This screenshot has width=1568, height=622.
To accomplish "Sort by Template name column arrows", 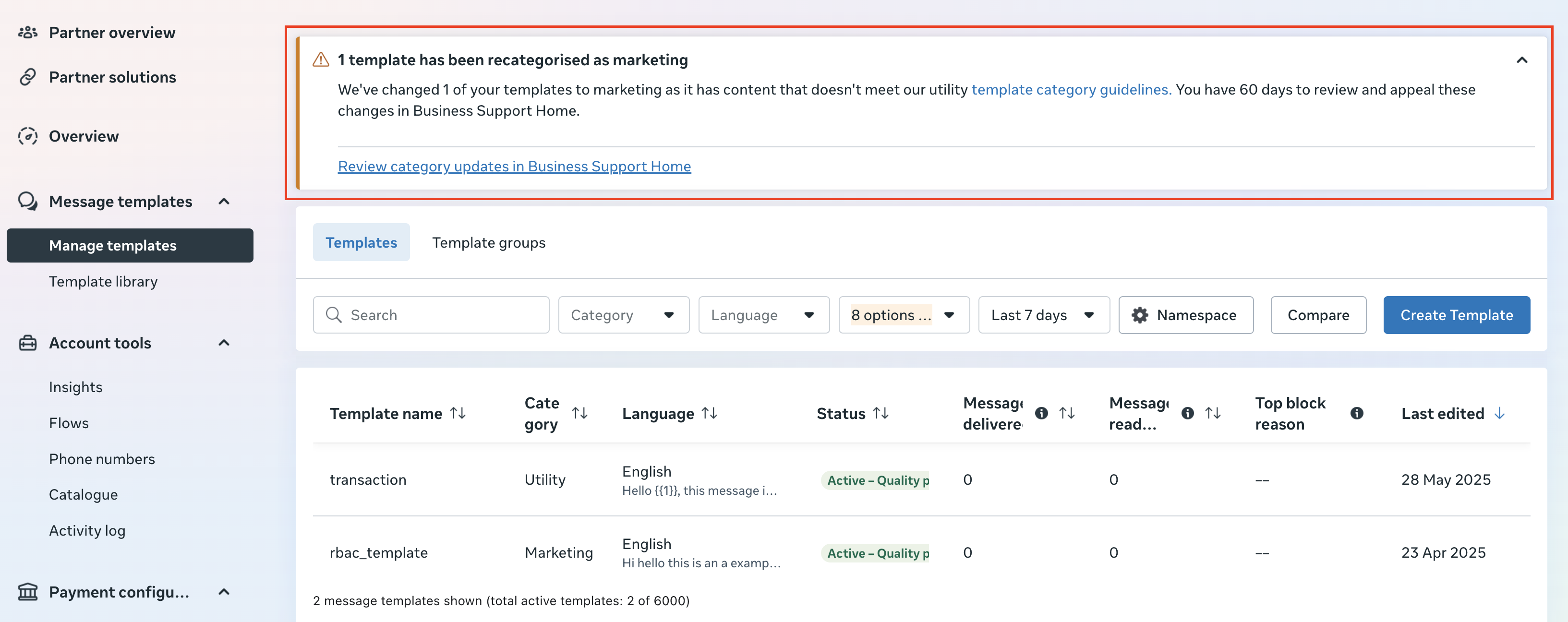I will coord(458,413).
